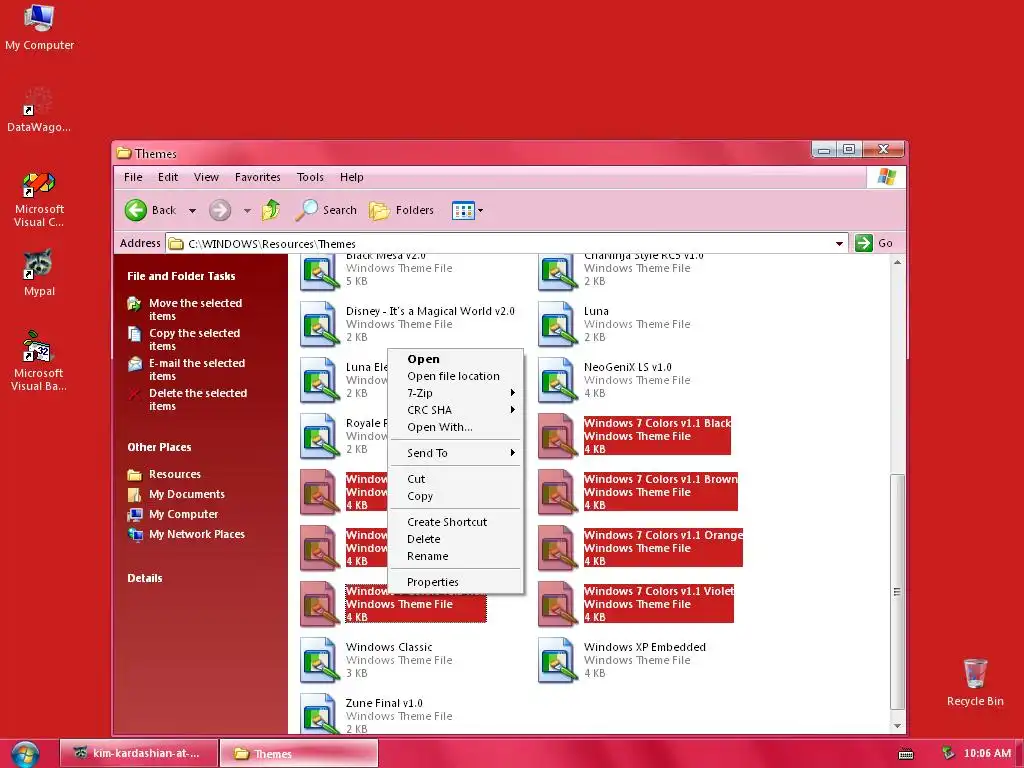The height and width of the screenshot is (768, 1024).
Task: Click Copy the selected items link
Action: pos(195,340)
